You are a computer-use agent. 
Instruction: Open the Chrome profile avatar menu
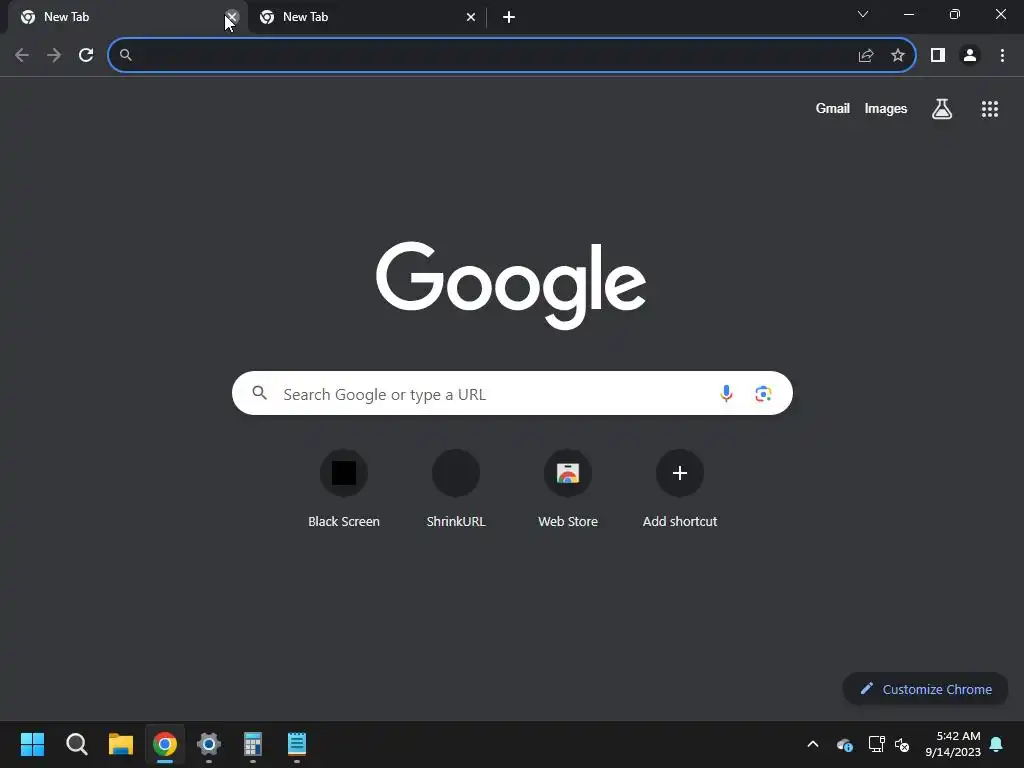pos(970,56)
